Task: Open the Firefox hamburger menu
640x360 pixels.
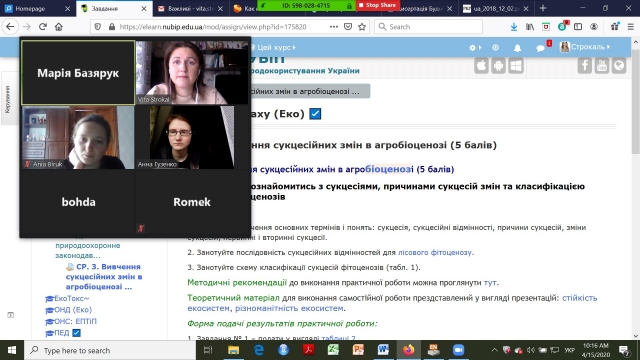Action: tap(631, 27)
